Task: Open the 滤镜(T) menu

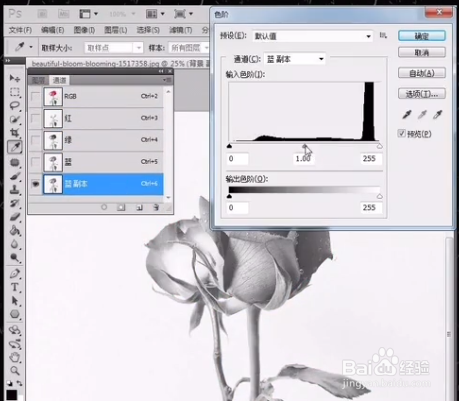Action: tap(180, 30)
